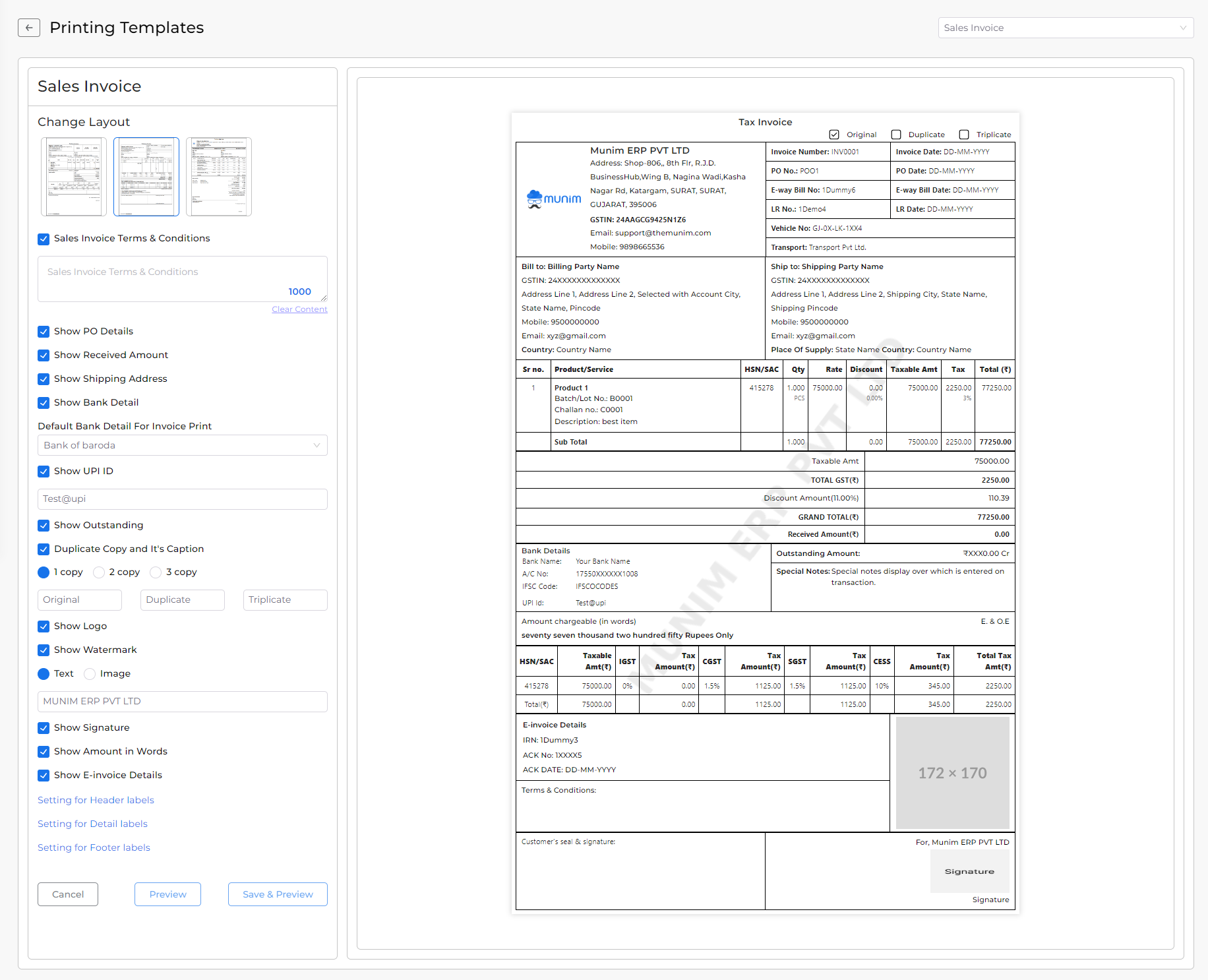Disable Show E-invoice Details
Screen dimensions: 1208x980
pyautogui.click(x=44, y=776)
